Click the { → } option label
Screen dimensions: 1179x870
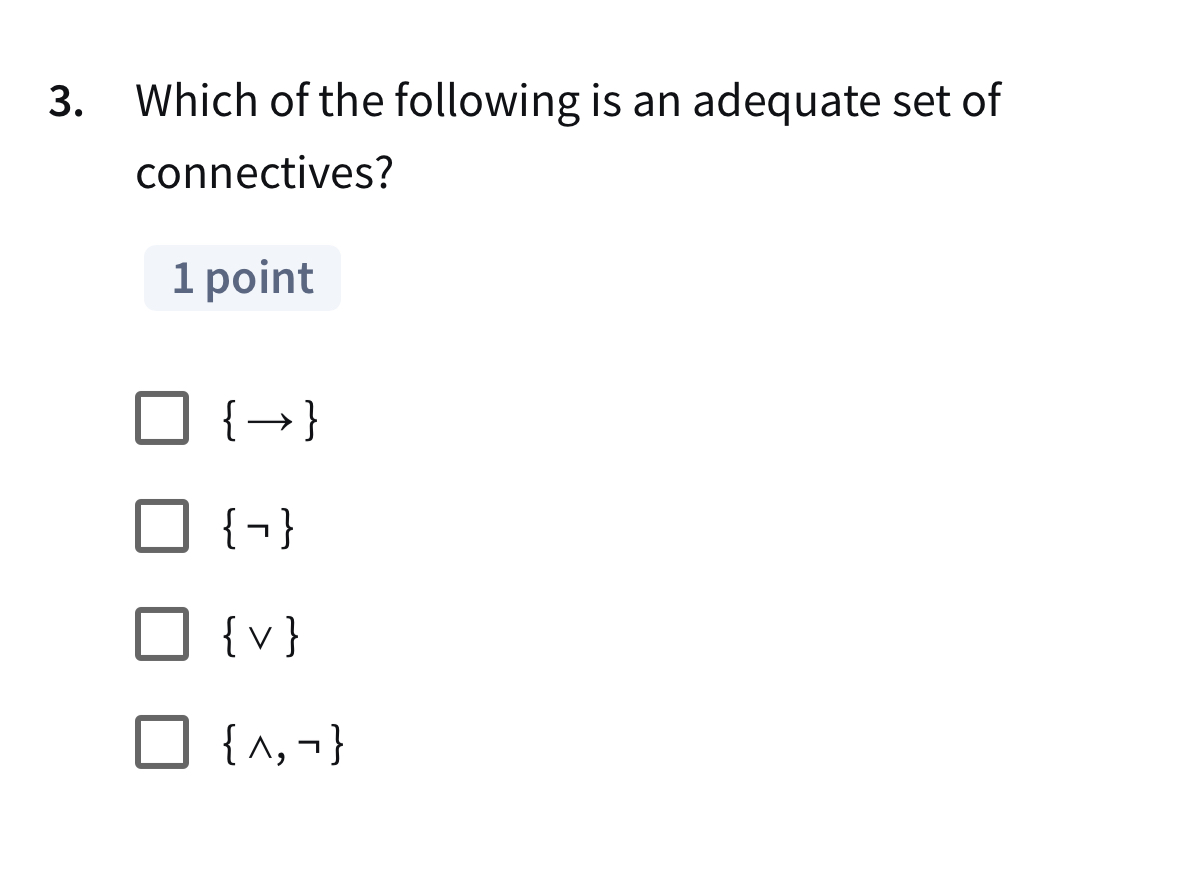pos(270,420)
